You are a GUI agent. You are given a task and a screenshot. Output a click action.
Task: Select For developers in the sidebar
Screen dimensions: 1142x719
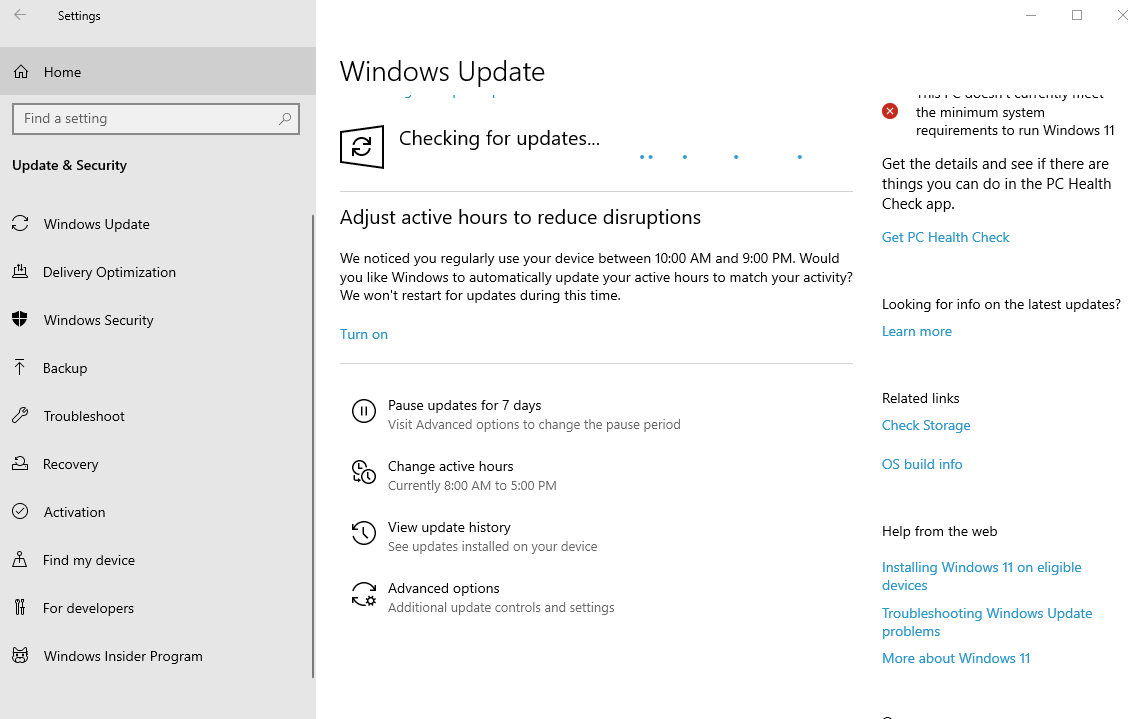[88, 608]
